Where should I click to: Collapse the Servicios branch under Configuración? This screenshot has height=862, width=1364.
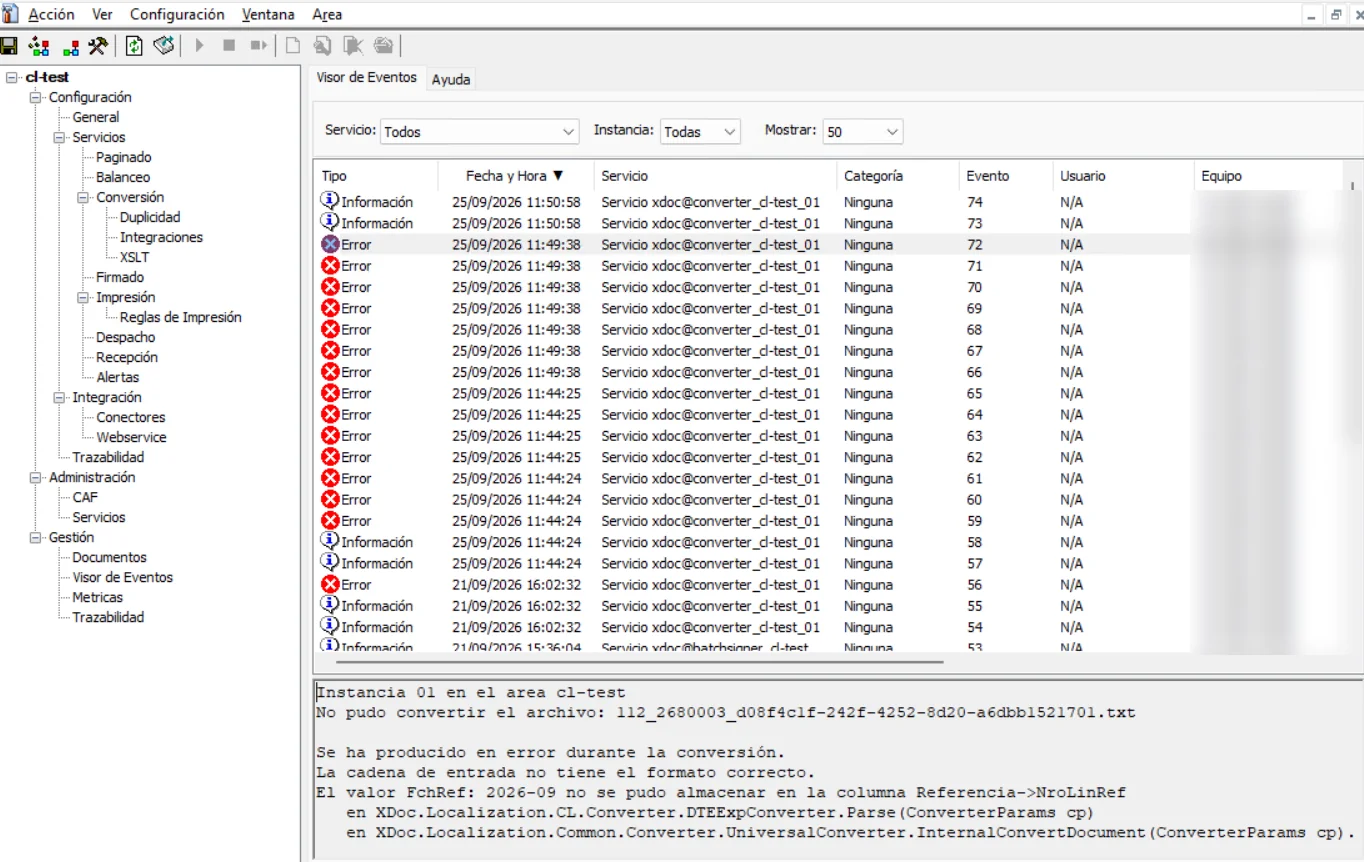point(60,137)
